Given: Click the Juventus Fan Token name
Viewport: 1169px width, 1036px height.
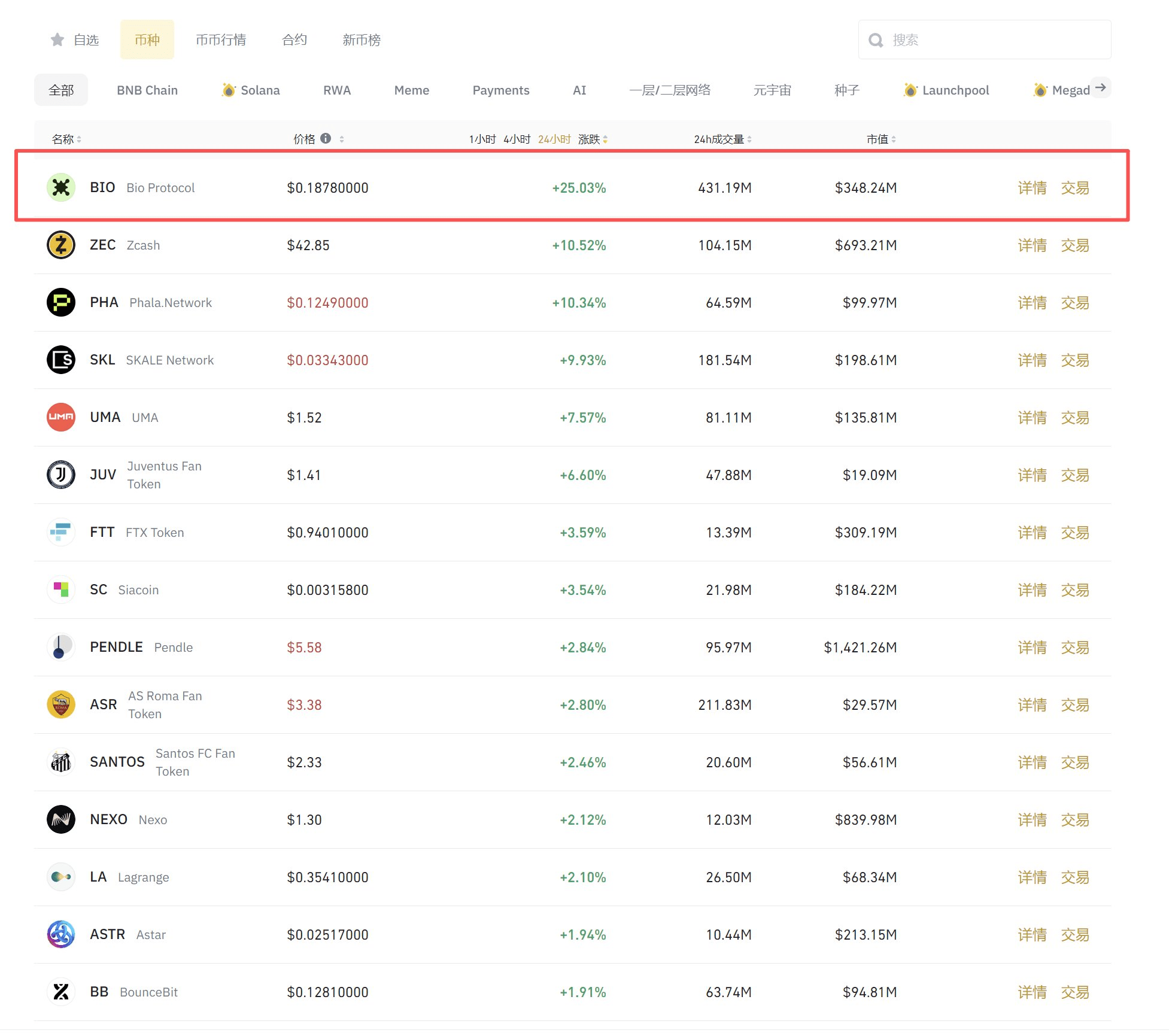Looking at the screenshot, I should 164,475.
